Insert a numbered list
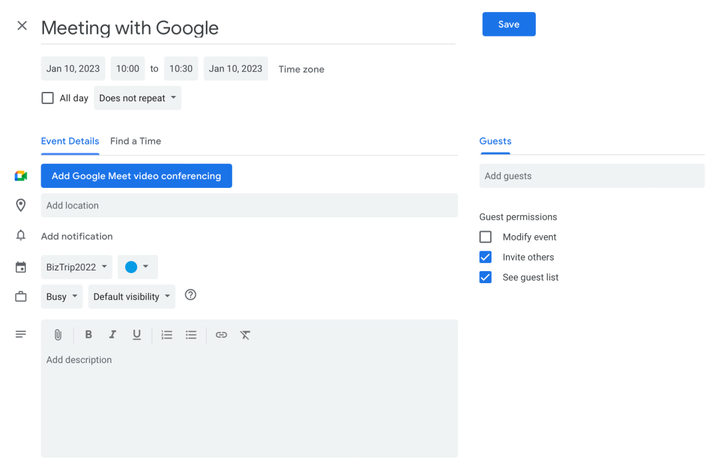This screenshot has height=465, width=720. pos(167,335)
